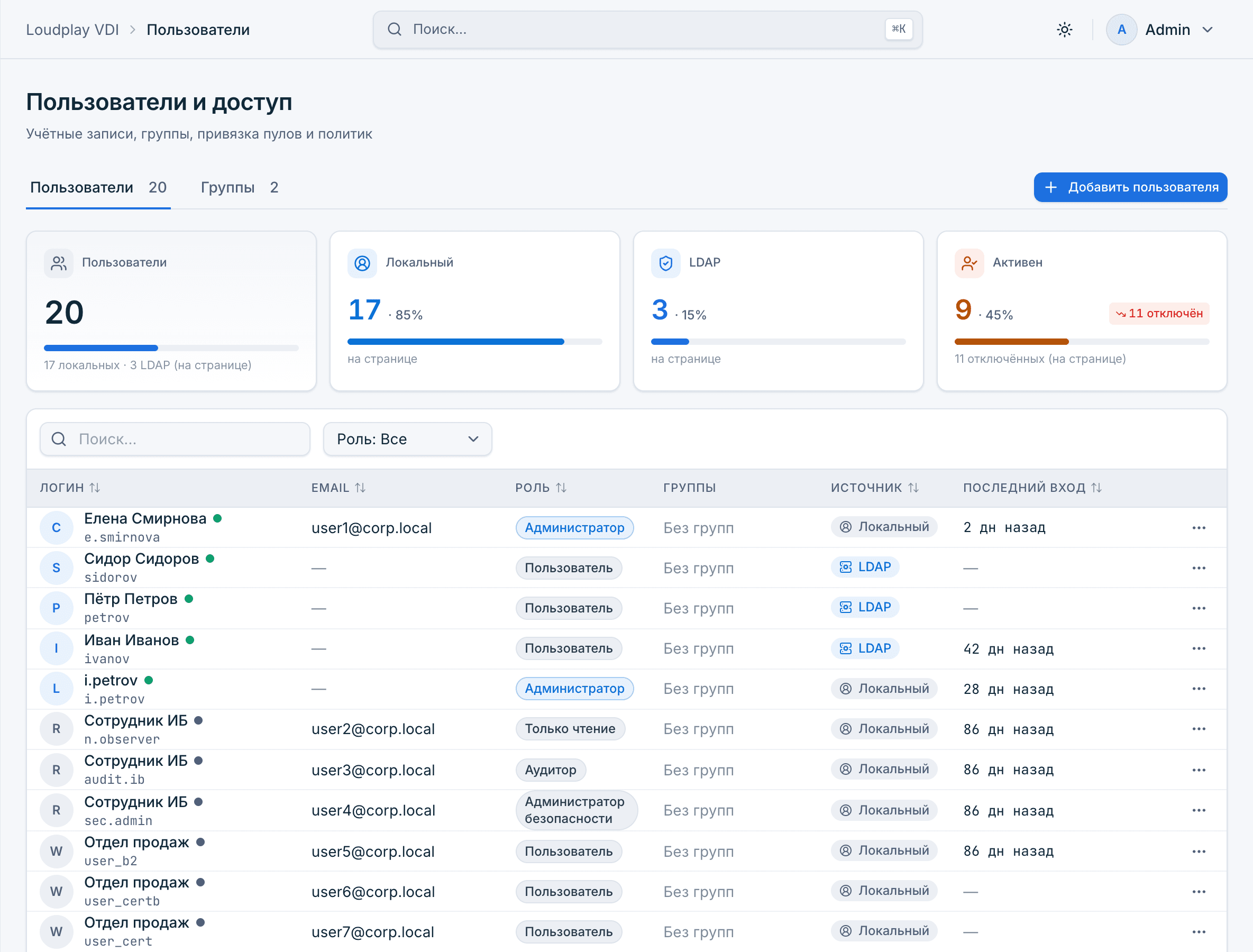Click Администратор безопасности role badge
This screenshot has height=952, width=1253.
(576, 810)
